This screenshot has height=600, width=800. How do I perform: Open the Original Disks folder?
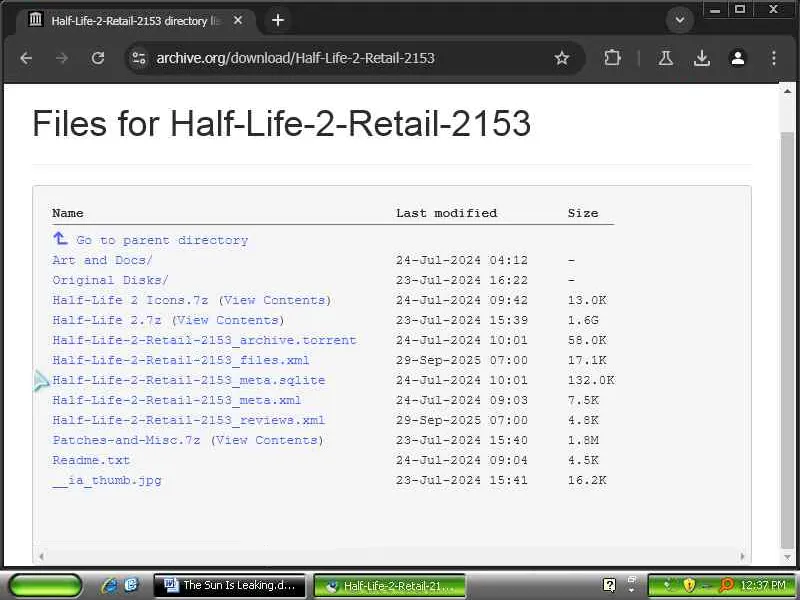click(110, 280)
